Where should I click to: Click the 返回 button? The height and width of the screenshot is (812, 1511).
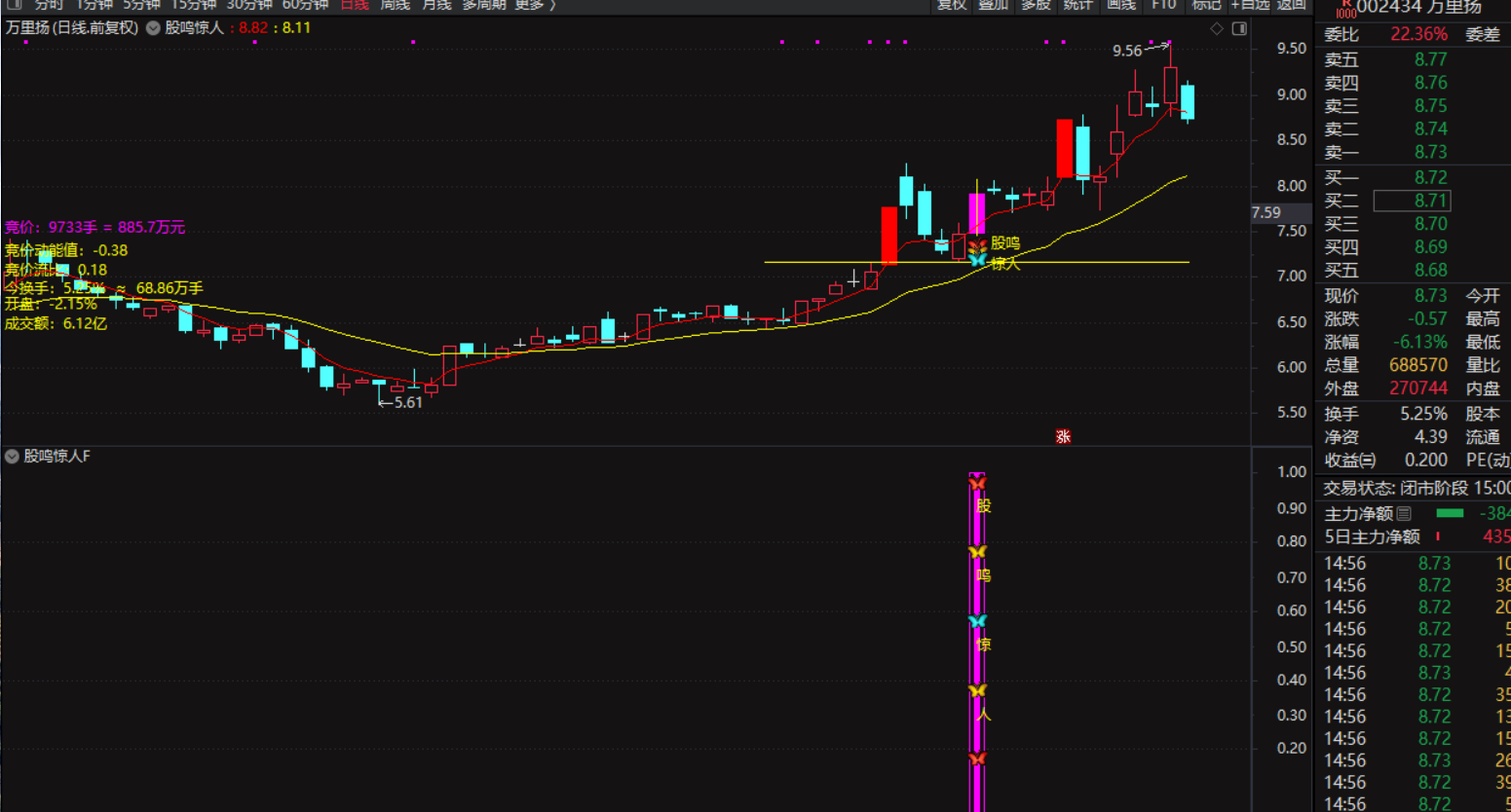click(1291, 5)
